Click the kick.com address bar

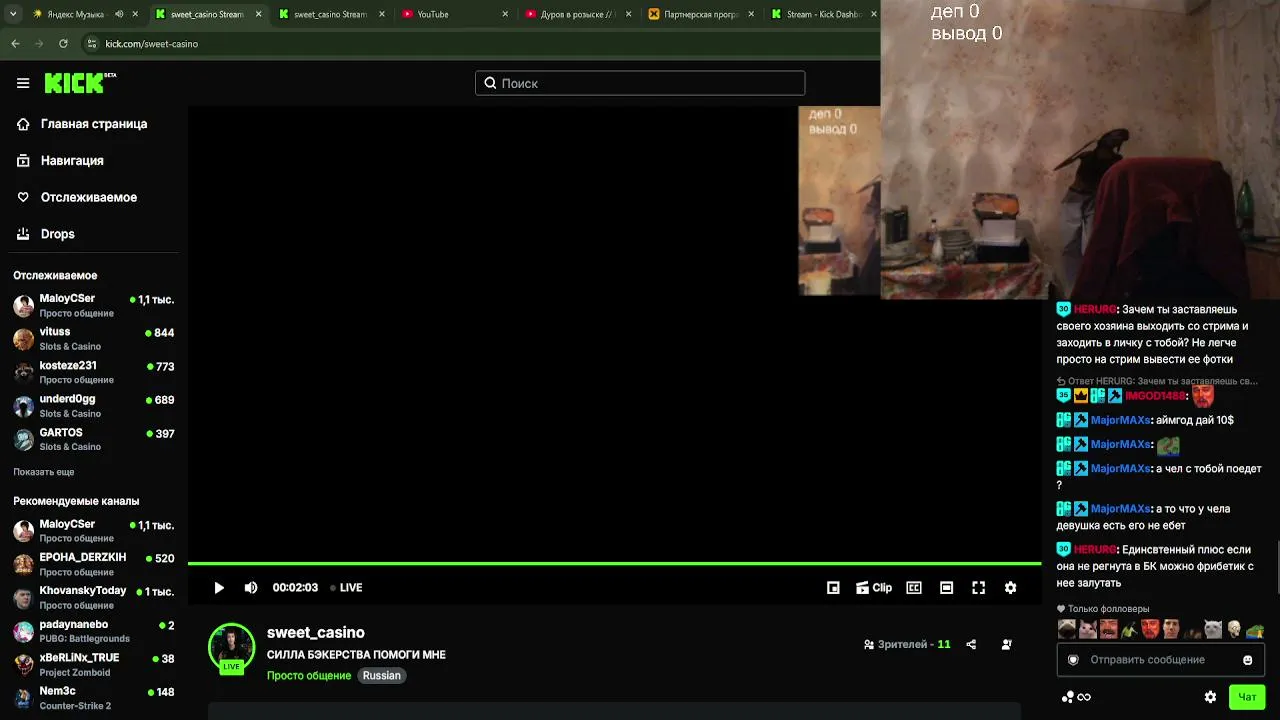(x=480, y=44)
